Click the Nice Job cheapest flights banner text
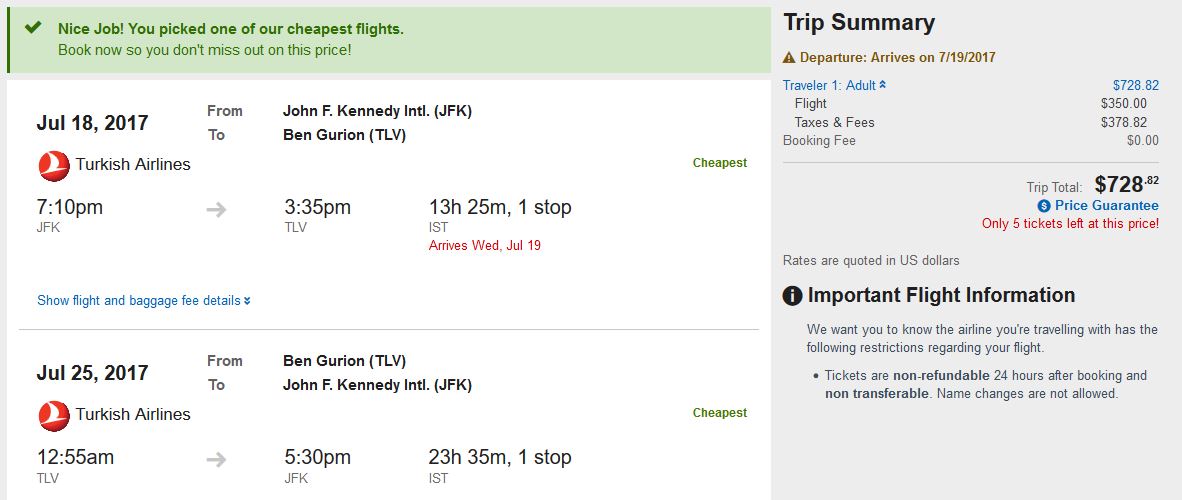Viewport: 1182px width, 500px height. (x=231, y=29)
